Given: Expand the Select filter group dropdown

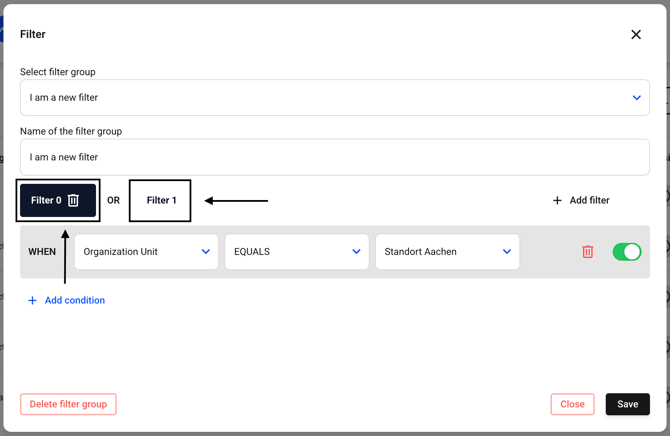Looking at the screenshot, I should click(x=335, y=98).
